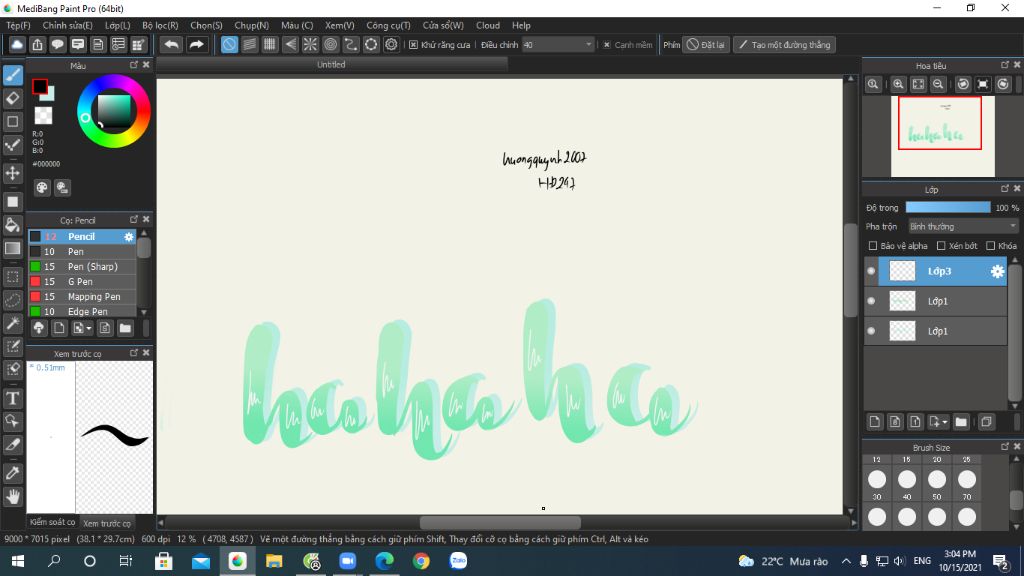Select the Mapping Pen brush
This screenshot has width=1024, height=576.
pos(82,296)
